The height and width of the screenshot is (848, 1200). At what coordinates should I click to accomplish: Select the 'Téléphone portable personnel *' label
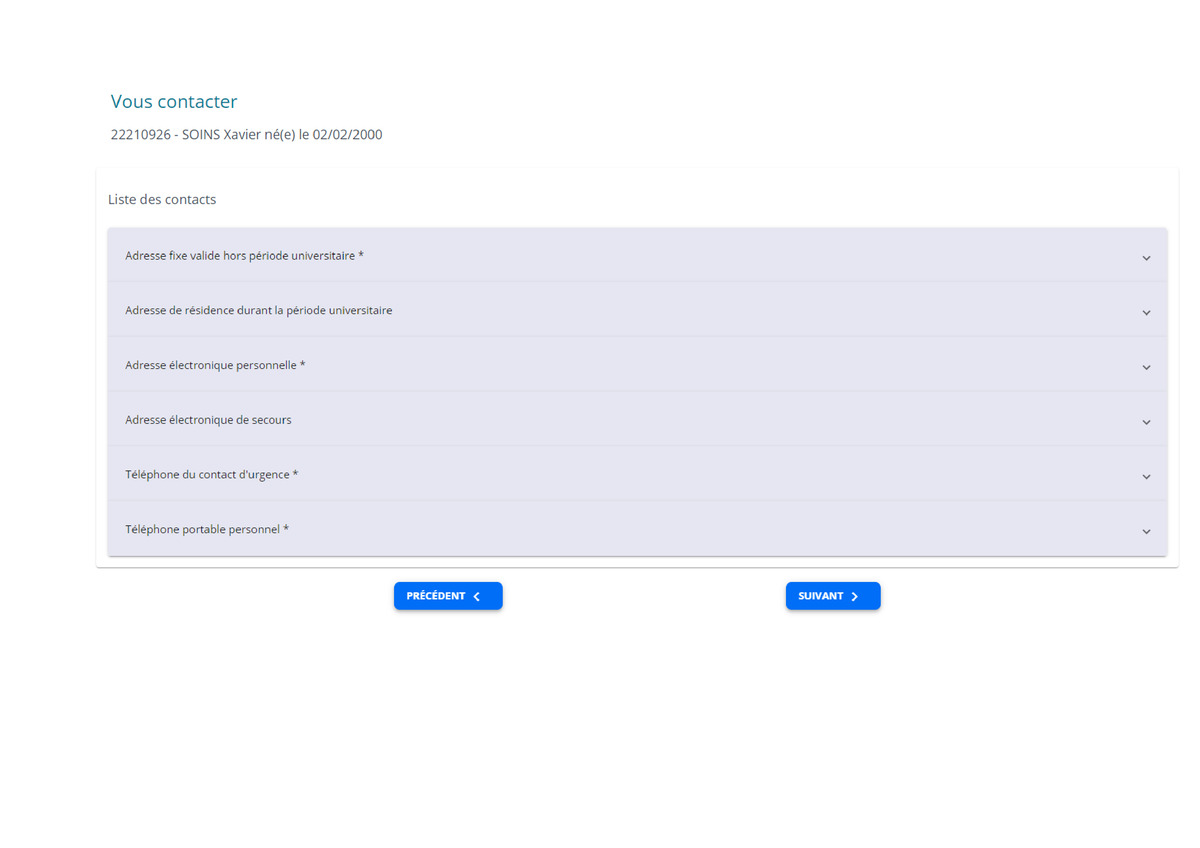point(207,529)
